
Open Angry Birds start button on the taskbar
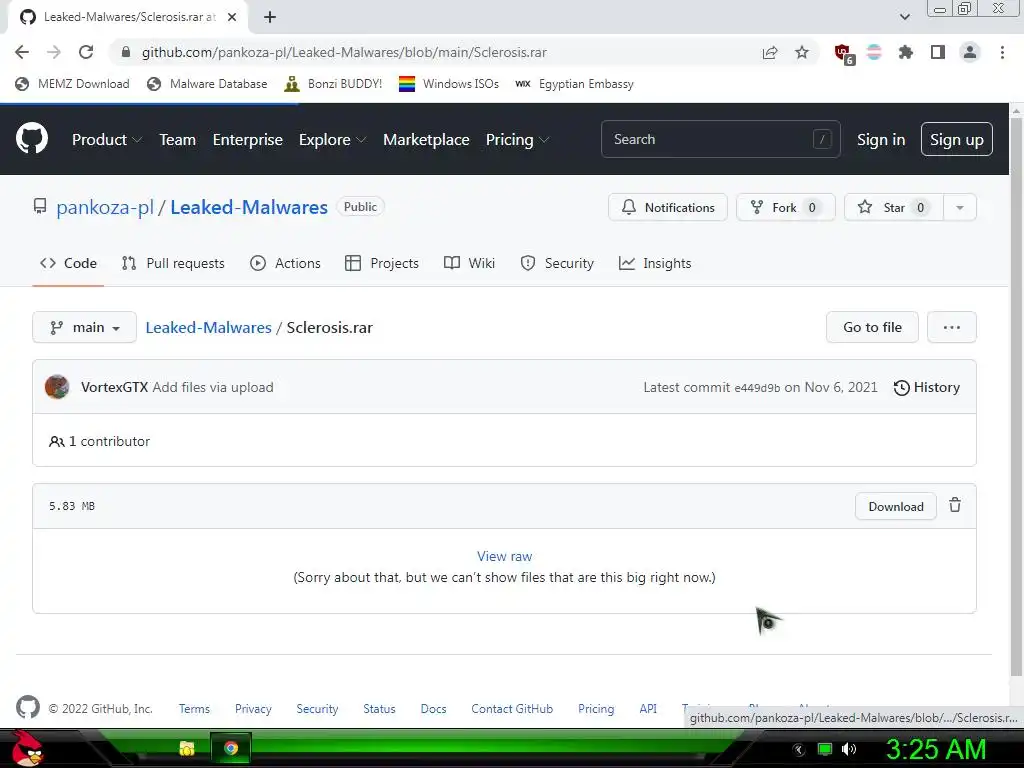(x=27, y=748)
